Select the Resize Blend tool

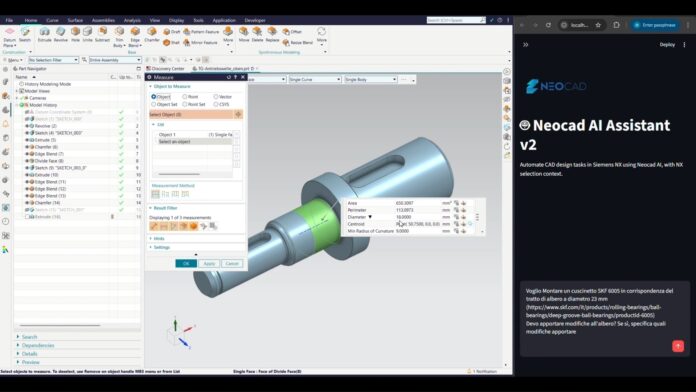click(x=297, y=43)
